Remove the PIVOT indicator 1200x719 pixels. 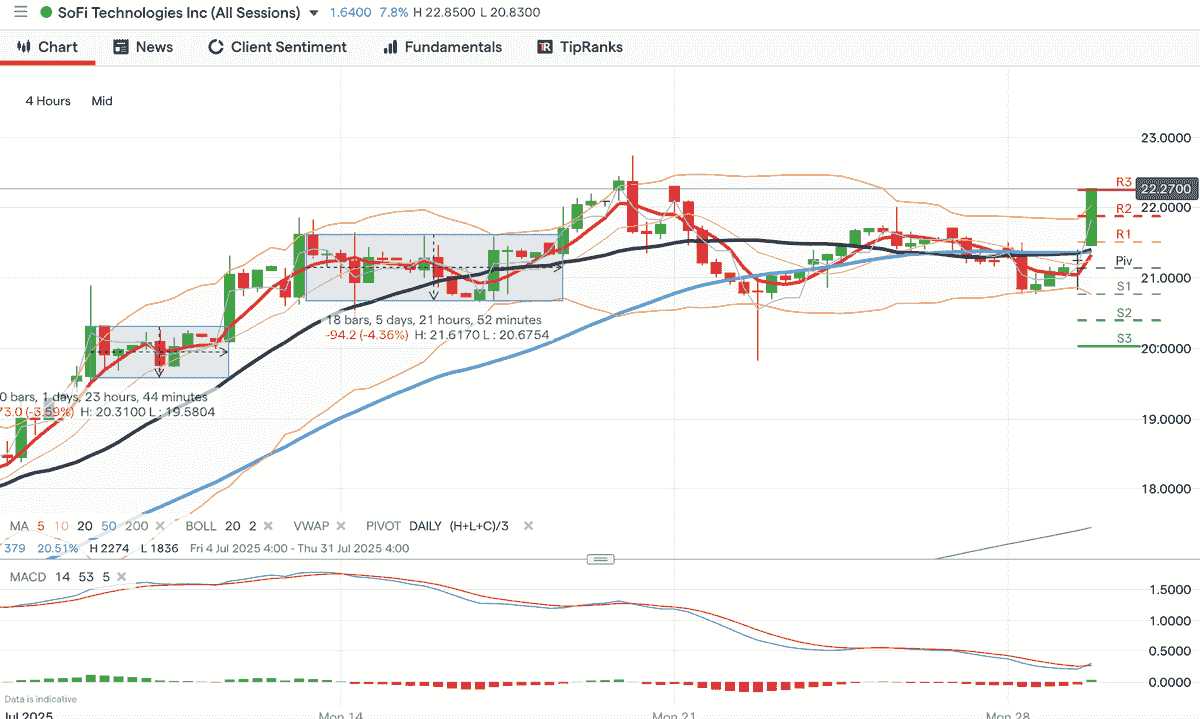[528, 526]
